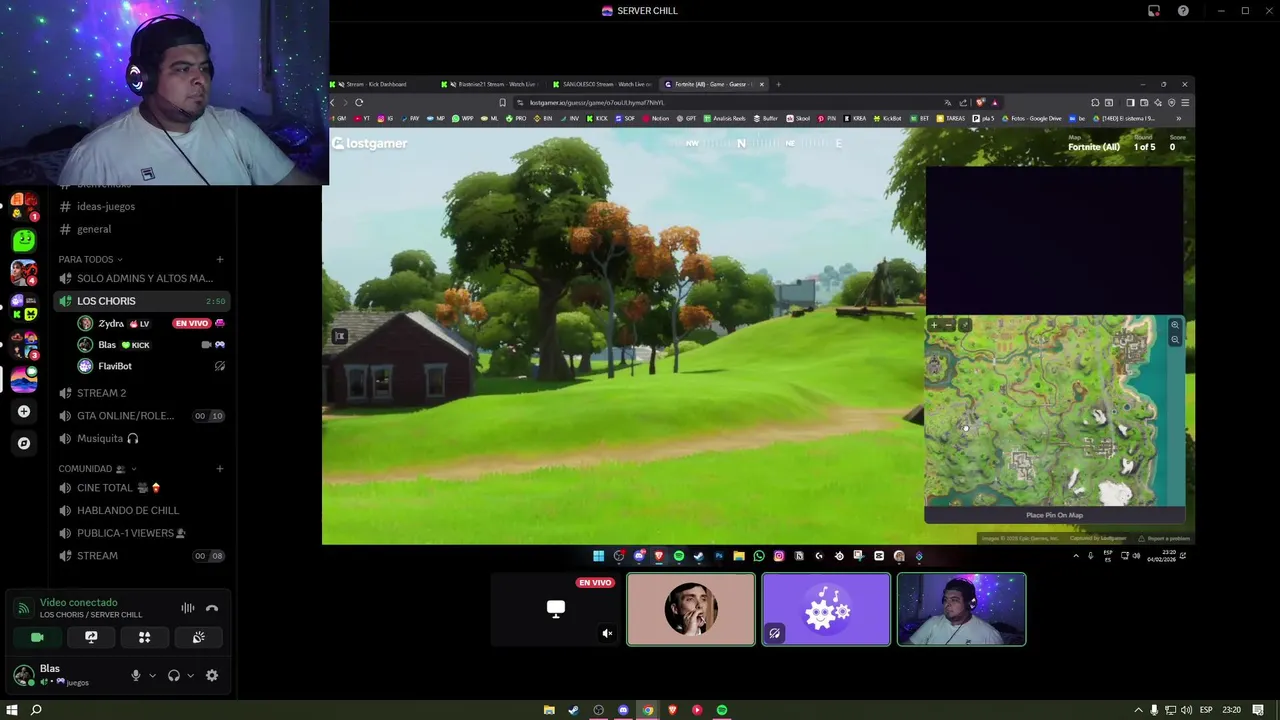Open a new browser tab
The width and height of the screenshot is (1280, 720).
pos(778,84)
